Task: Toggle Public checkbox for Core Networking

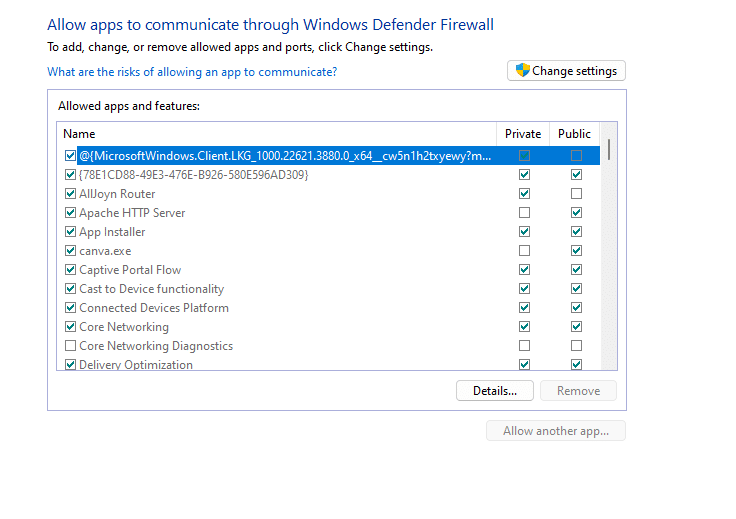Action: (x=576, y=327)
